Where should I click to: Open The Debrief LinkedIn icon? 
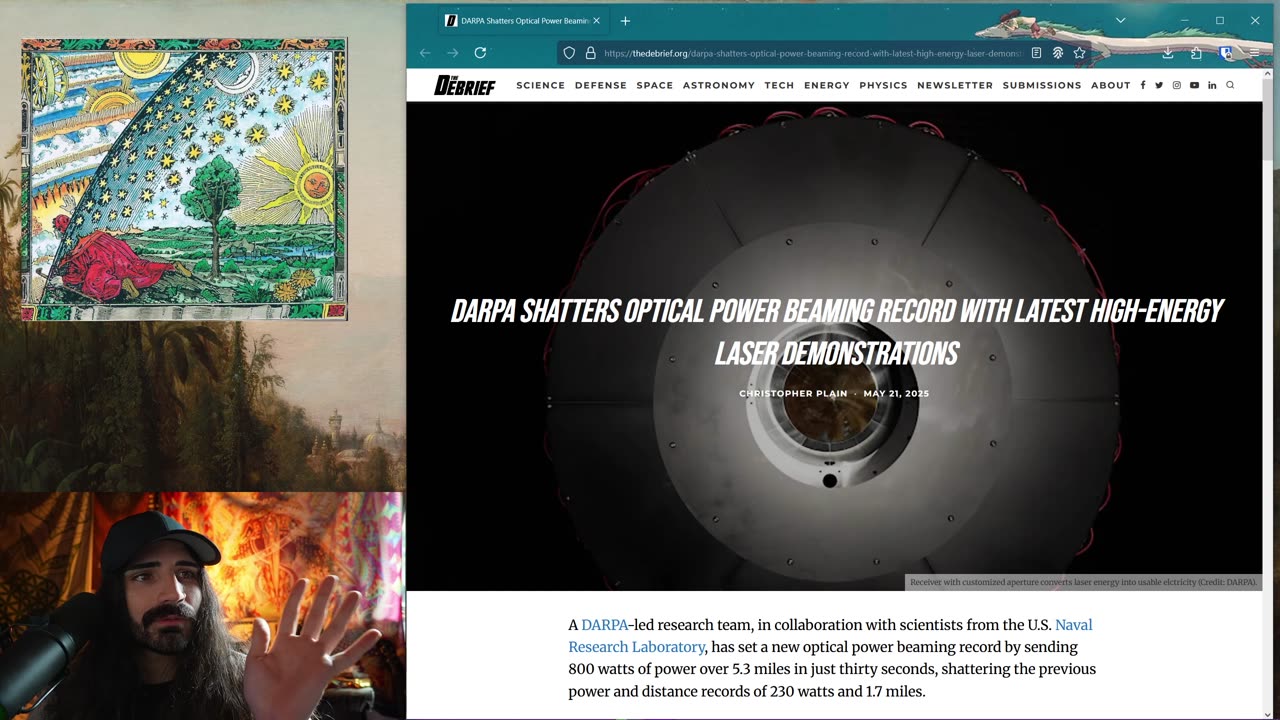[x=1212, y=85]
